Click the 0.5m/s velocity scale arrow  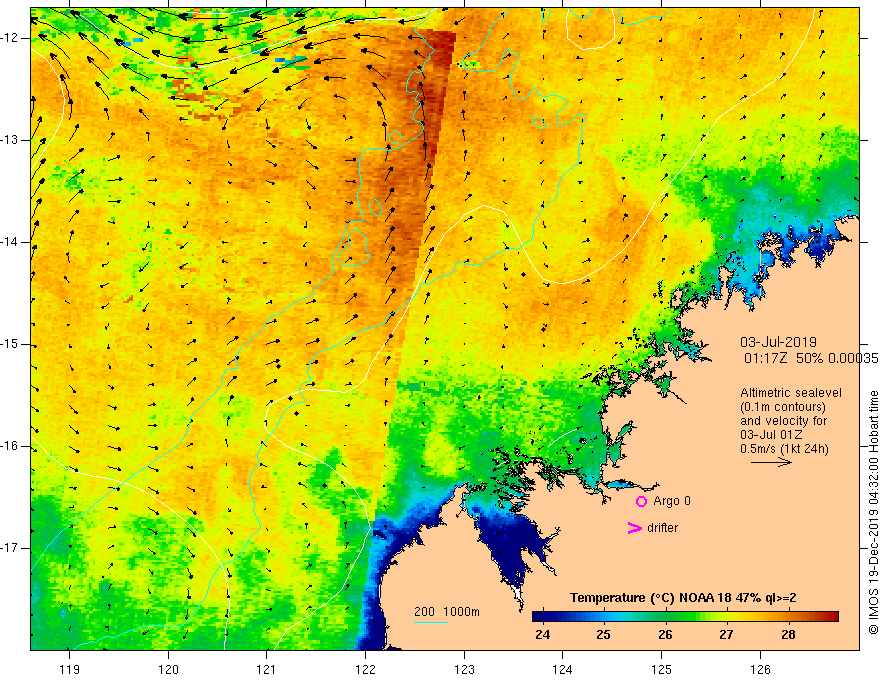tap(771, 462)
